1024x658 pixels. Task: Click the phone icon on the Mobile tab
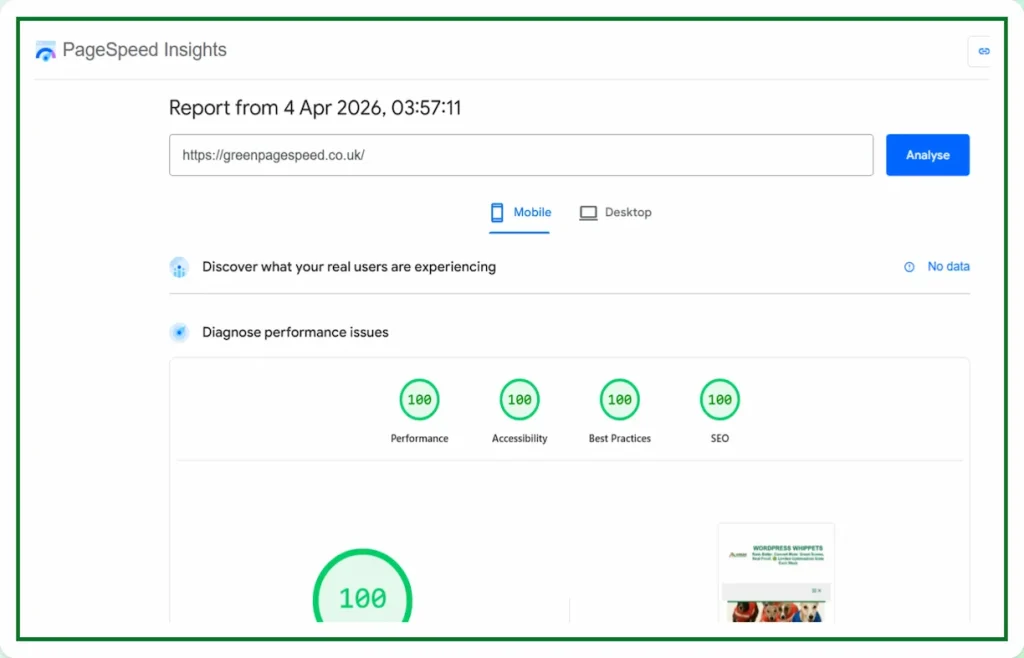pyautogui.click(x=496, y=212)
